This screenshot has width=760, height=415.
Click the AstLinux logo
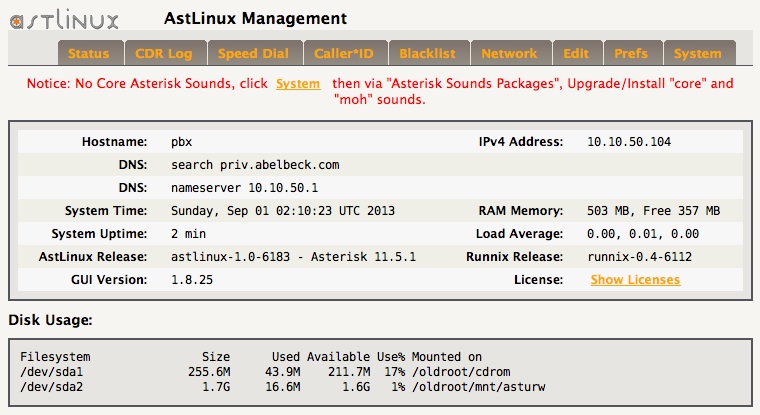(64, 19)
